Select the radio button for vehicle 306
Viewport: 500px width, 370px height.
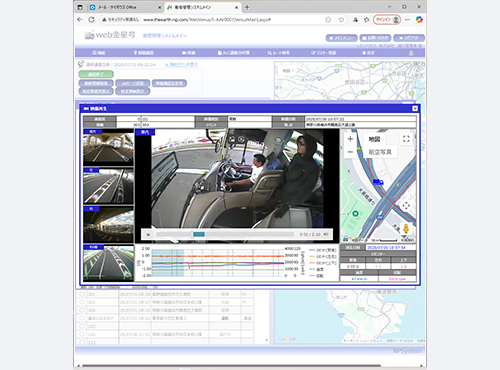(82, 310)
